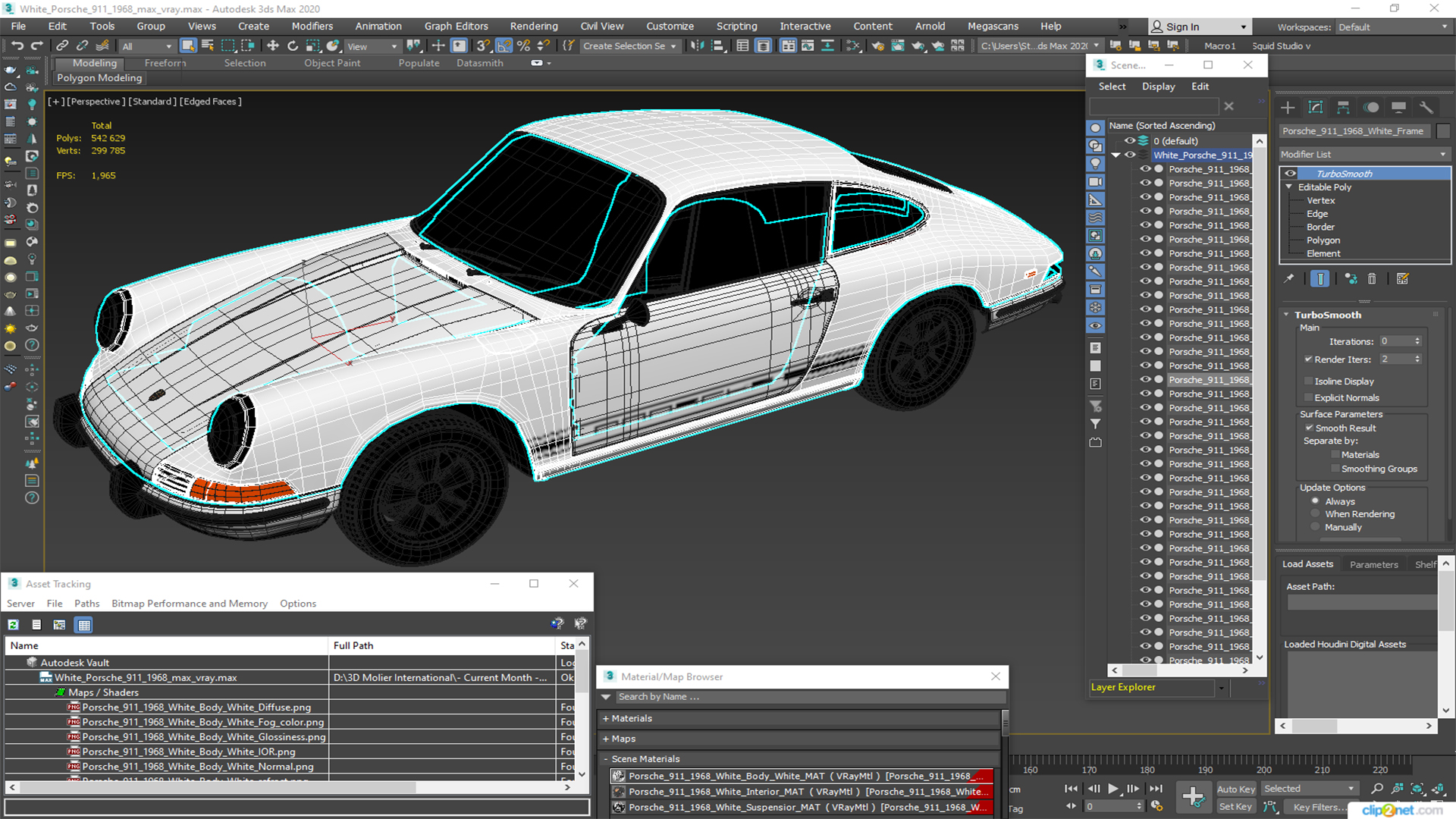The image size is (1456, 819).
Task: Click the Pin Stack icon
Action: click(1288, 279)
